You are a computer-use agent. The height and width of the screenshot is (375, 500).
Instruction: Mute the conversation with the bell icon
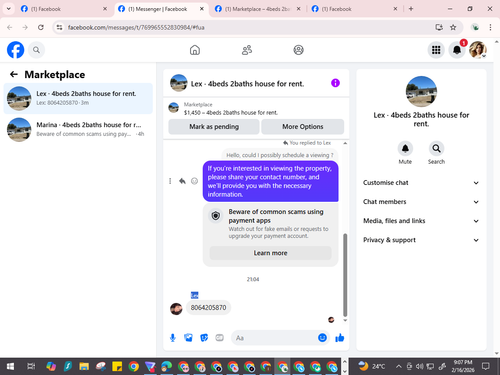tap(405, 148)
